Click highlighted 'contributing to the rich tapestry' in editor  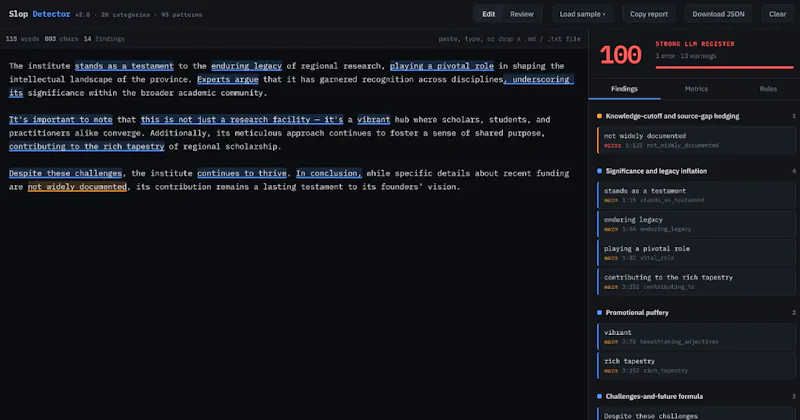pyautogui.click(x=86, y=146)
